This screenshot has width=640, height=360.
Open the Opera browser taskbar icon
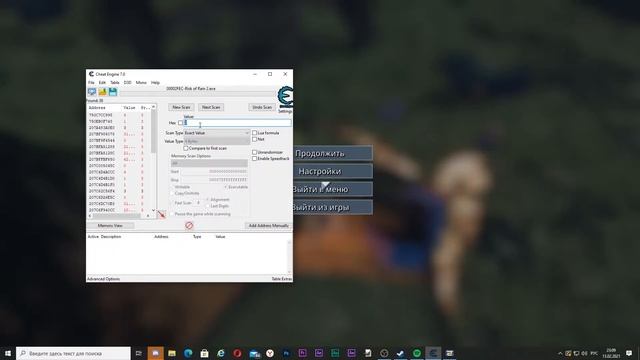click(237, 353)
